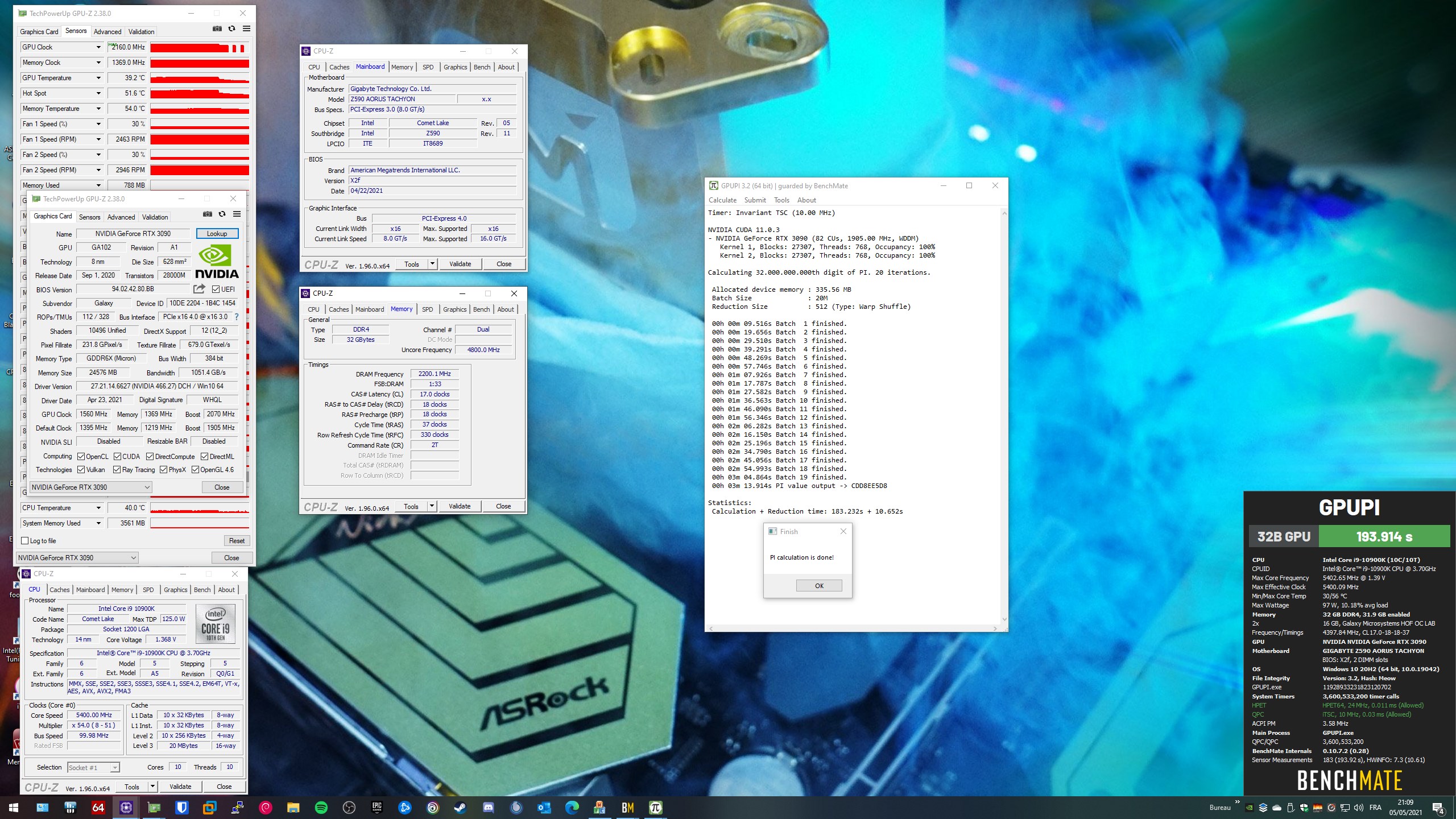Switch to Sensors tab in GPU-Z Graphics Card window

tap(89, 217)
